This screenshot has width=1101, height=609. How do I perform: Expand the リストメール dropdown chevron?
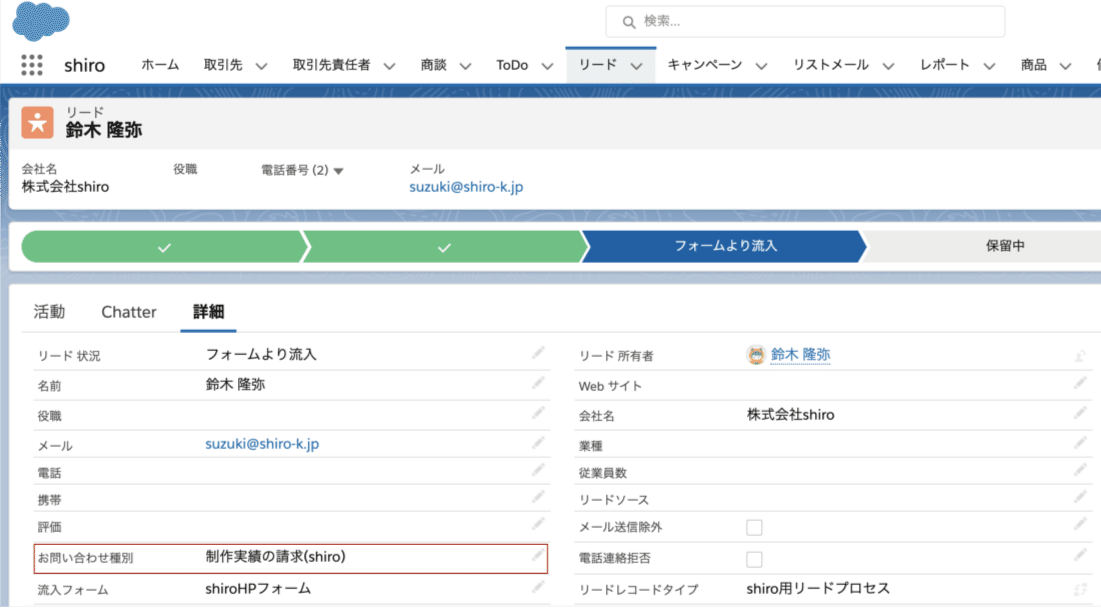pos(888,67)
